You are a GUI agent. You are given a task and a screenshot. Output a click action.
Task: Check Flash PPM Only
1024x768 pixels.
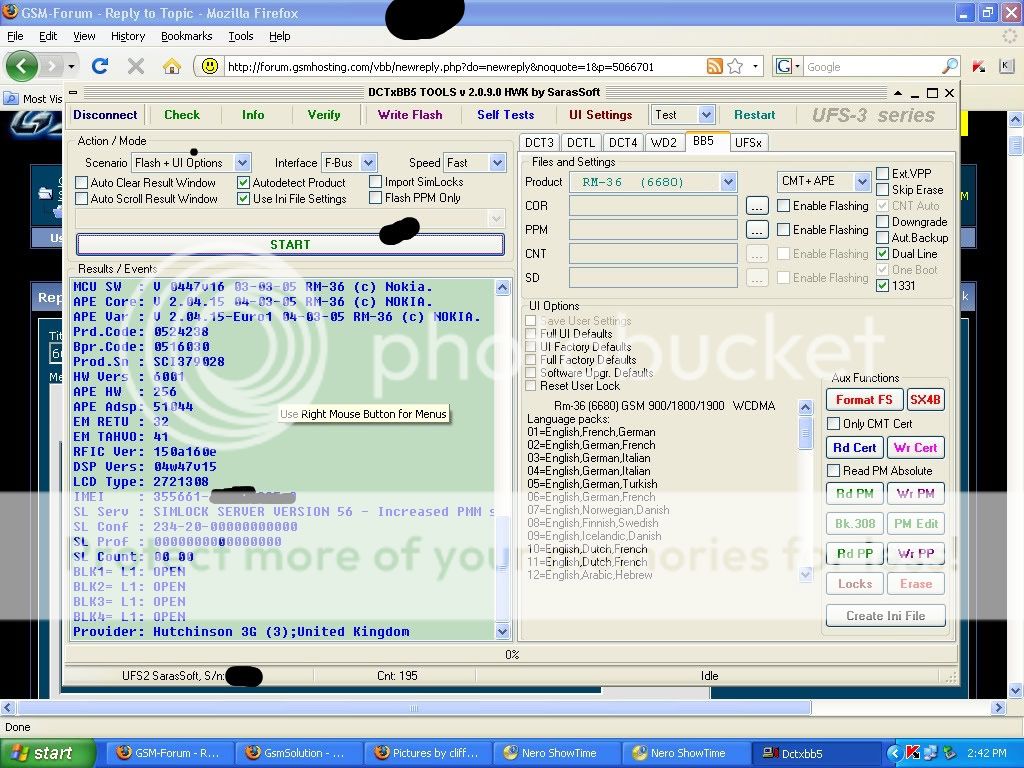(376, 197)
